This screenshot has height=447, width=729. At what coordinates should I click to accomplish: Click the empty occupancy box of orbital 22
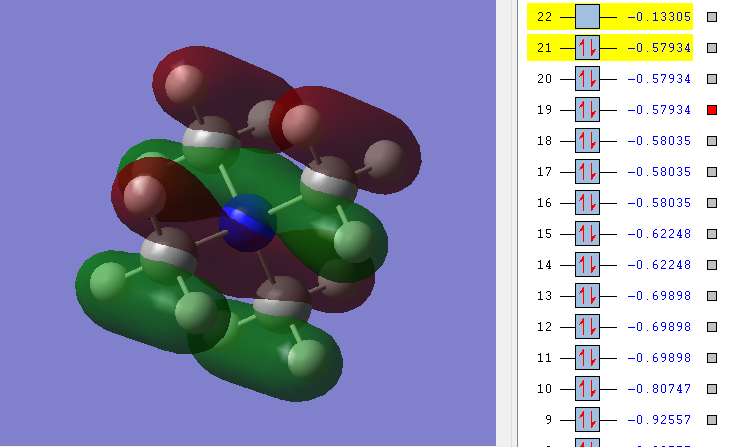coord(587,17)
